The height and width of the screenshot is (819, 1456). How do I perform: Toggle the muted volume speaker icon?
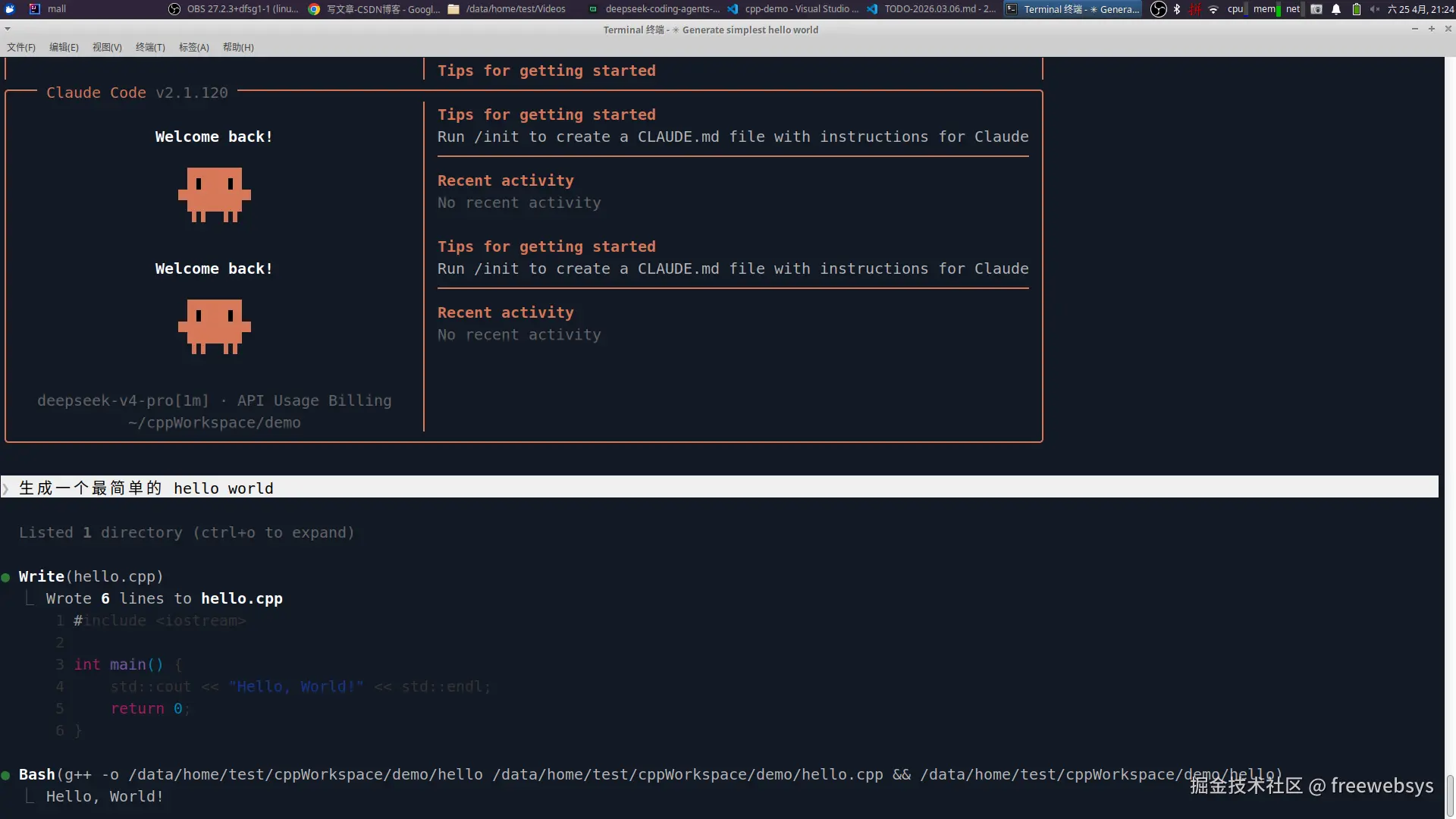point(1375,9)
